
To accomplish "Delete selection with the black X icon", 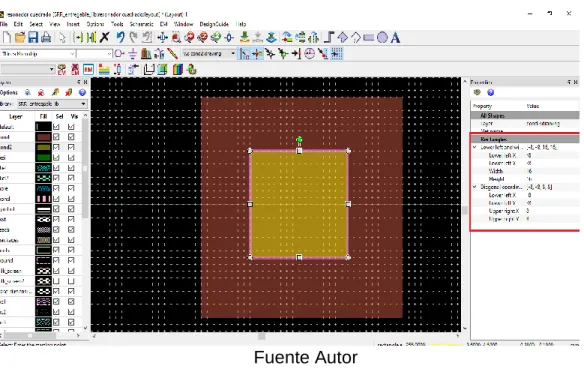I will [105, 37].
